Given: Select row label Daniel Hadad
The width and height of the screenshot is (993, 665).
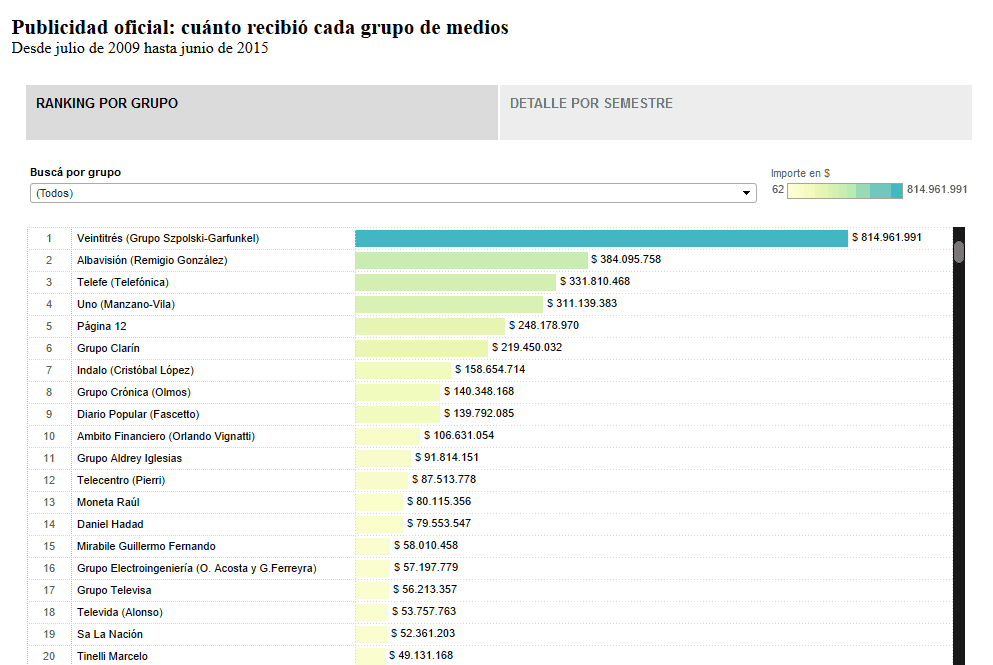Looking at the screenshot, I should tap(110, 524).
